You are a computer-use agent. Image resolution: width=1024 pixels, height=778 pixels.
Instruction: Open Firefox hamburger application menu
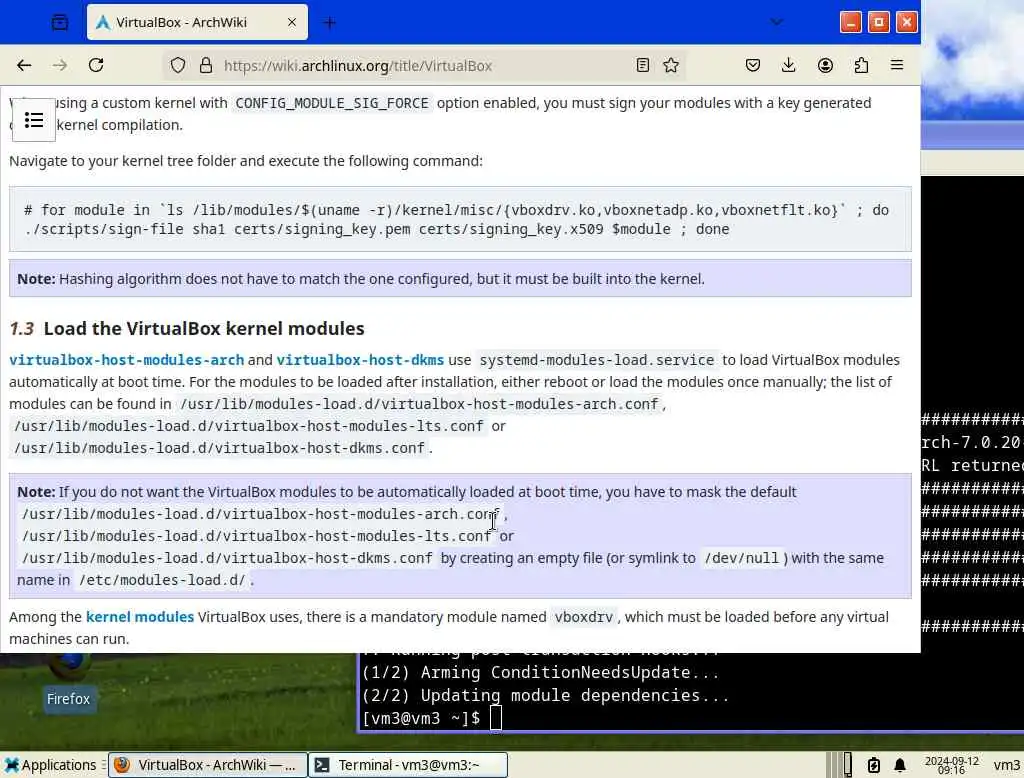tap(897, 65)
